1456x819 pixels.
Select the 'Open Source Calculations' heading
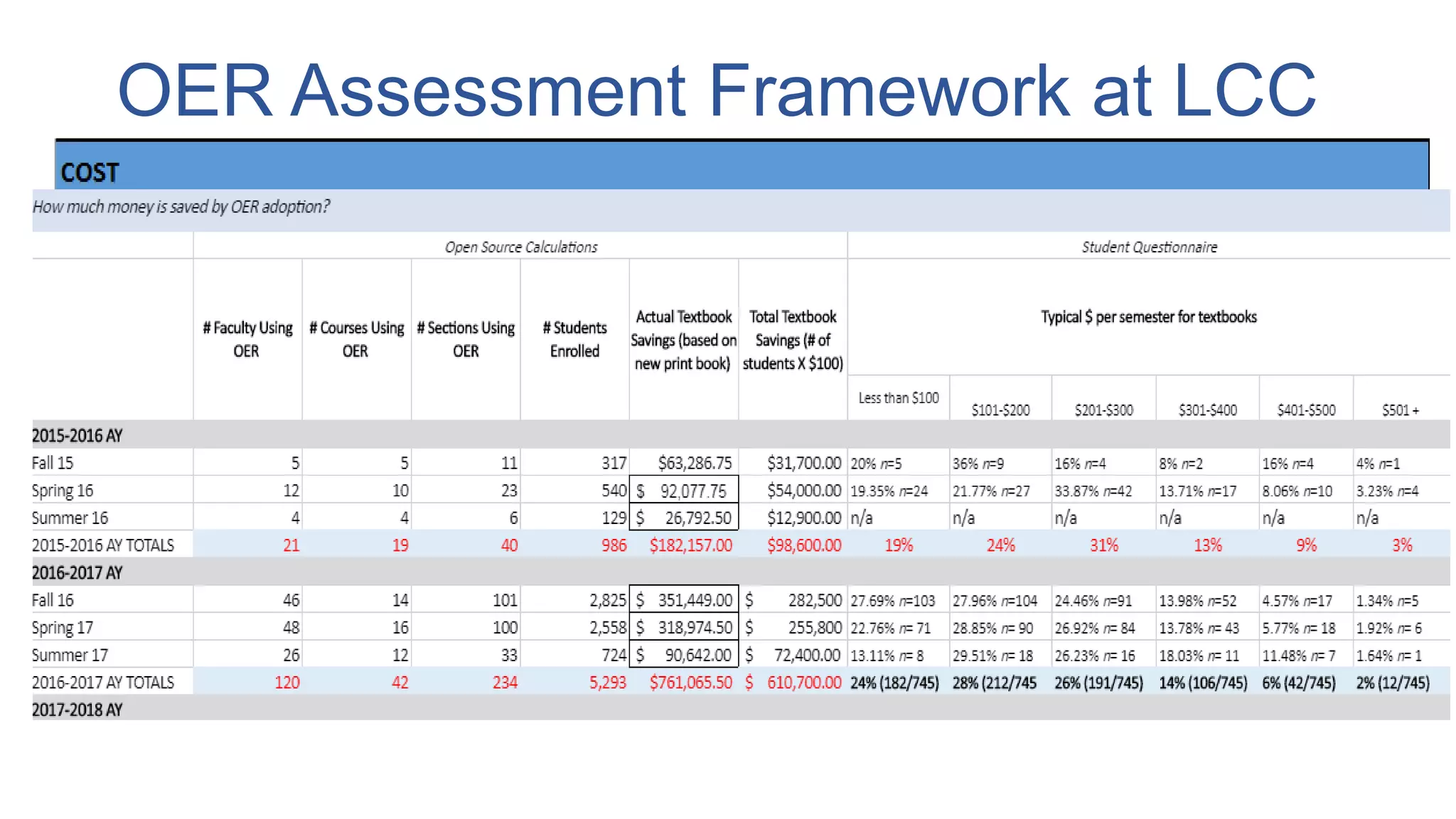521,247
